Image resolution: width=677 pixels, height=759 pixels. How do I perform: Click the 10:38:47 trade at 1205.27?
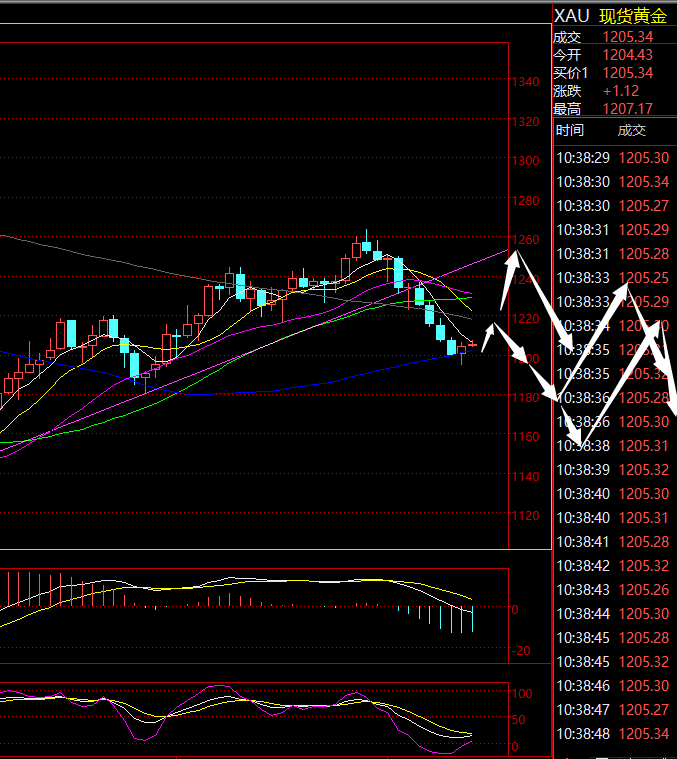(x=613, y=710)
